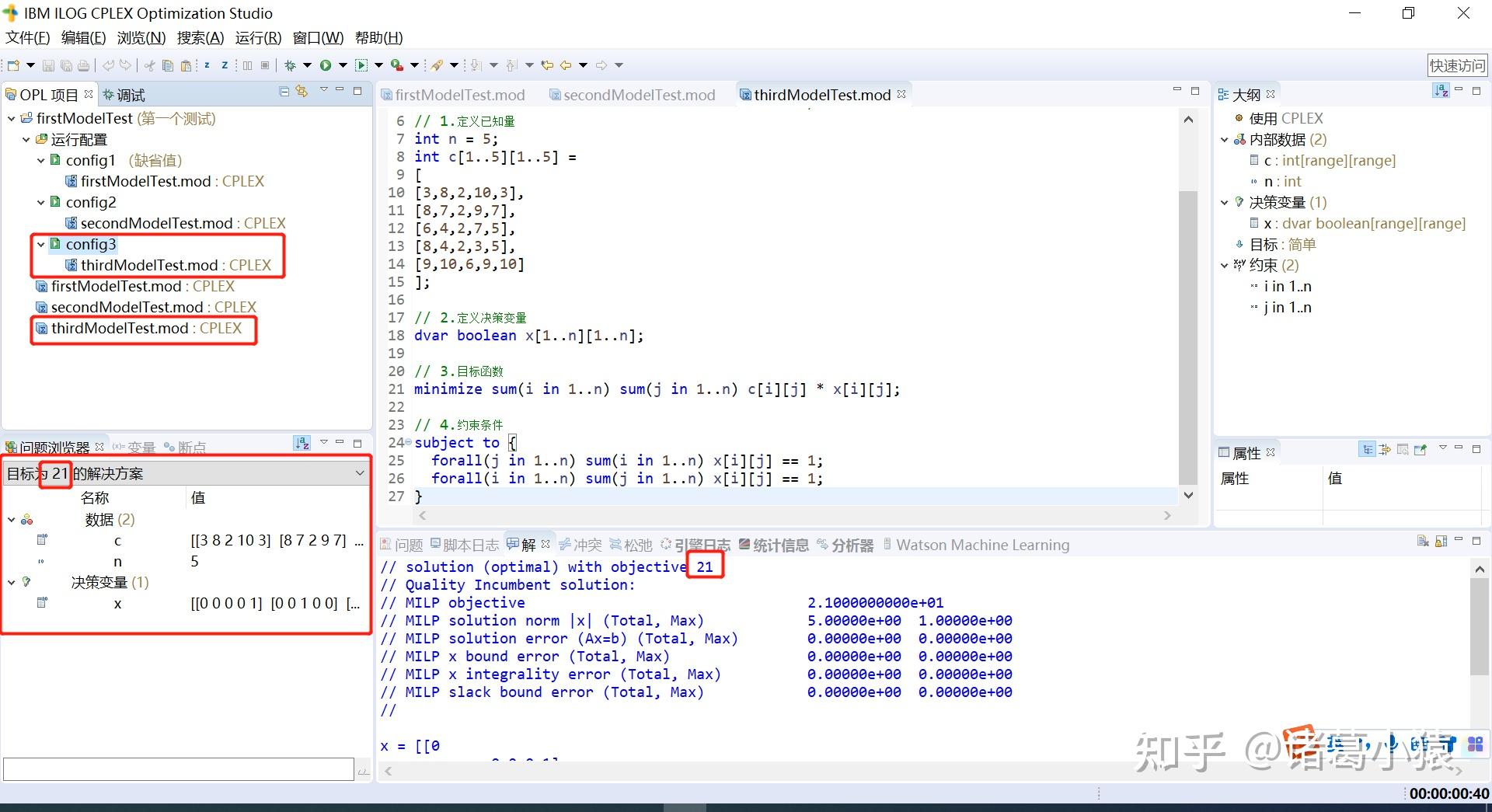Viewport: 1492px width, 812px height.
Task: Select the Save icon in toolbar
Action: click(49, 65)
